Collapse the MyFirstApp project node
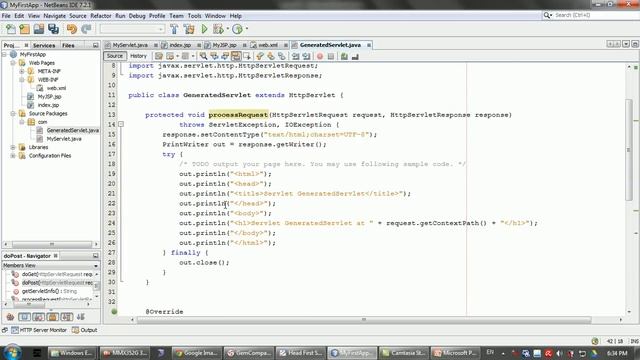This screenshot has height=360, width=640. point(5,54)
